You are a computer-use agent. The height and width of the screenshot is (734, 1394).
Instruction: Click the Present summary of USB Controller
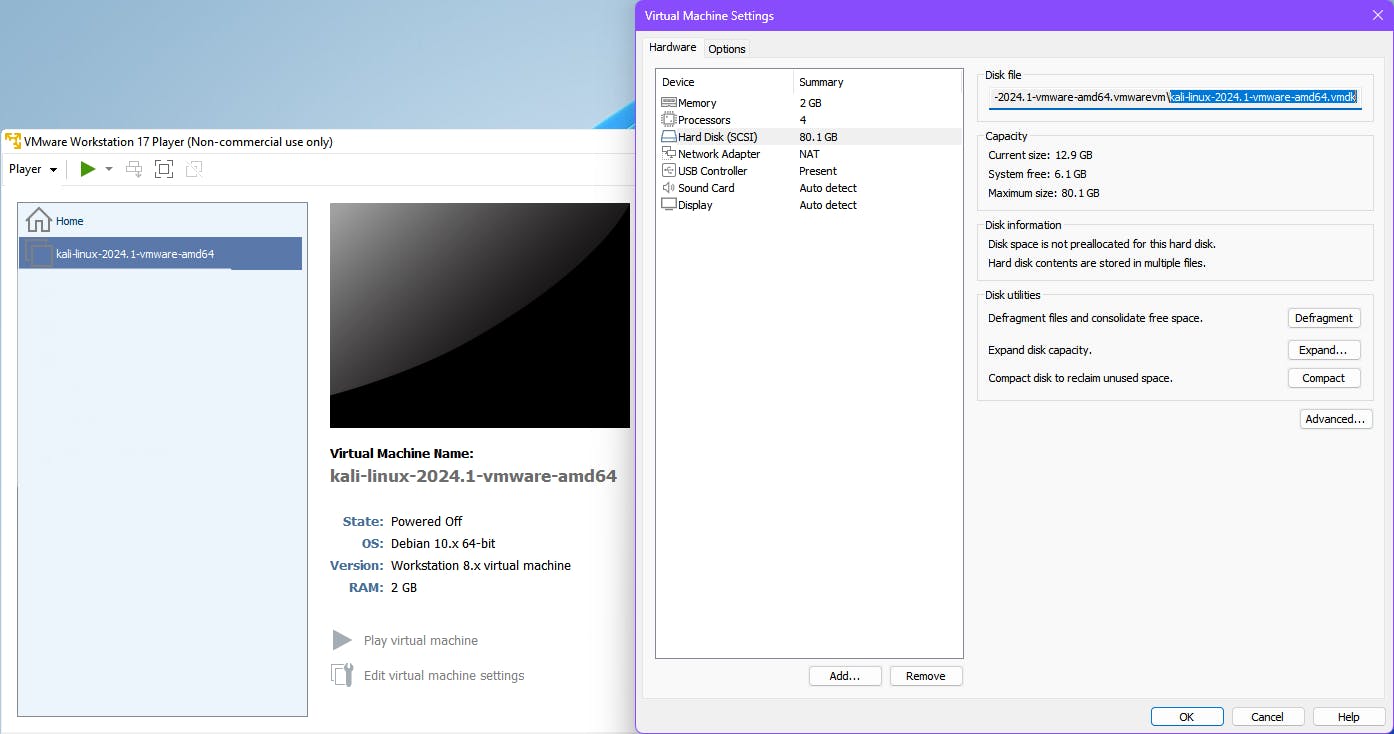(818, 171)
